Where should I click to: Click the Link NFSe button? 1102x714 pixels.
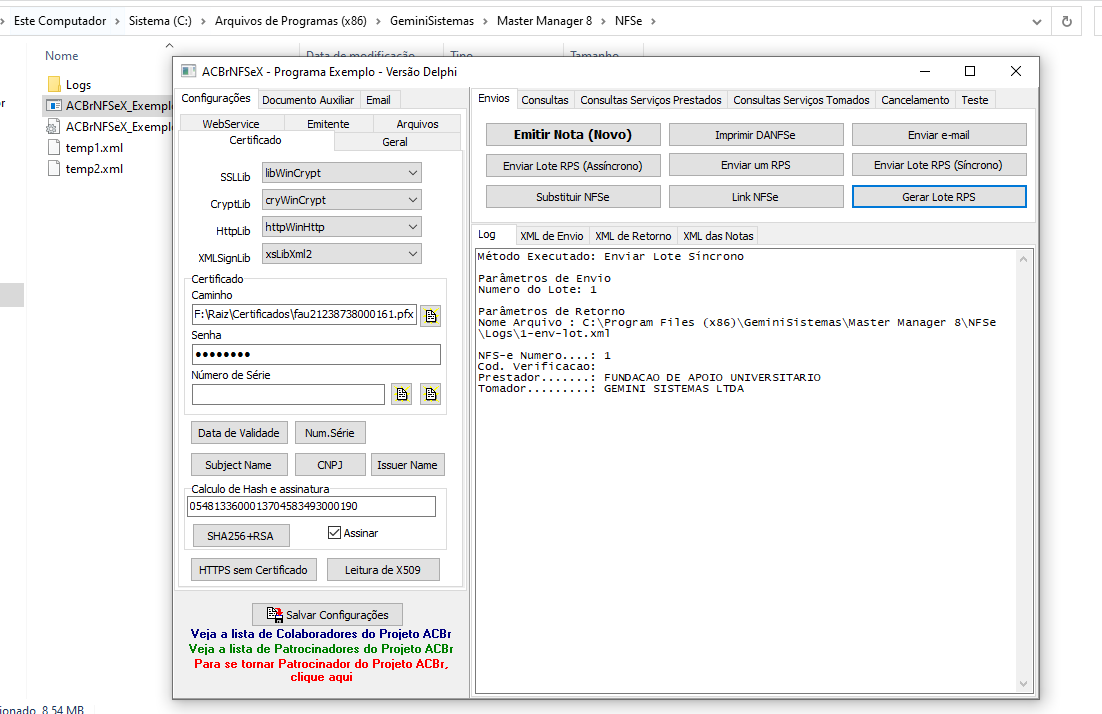(756, 197)
